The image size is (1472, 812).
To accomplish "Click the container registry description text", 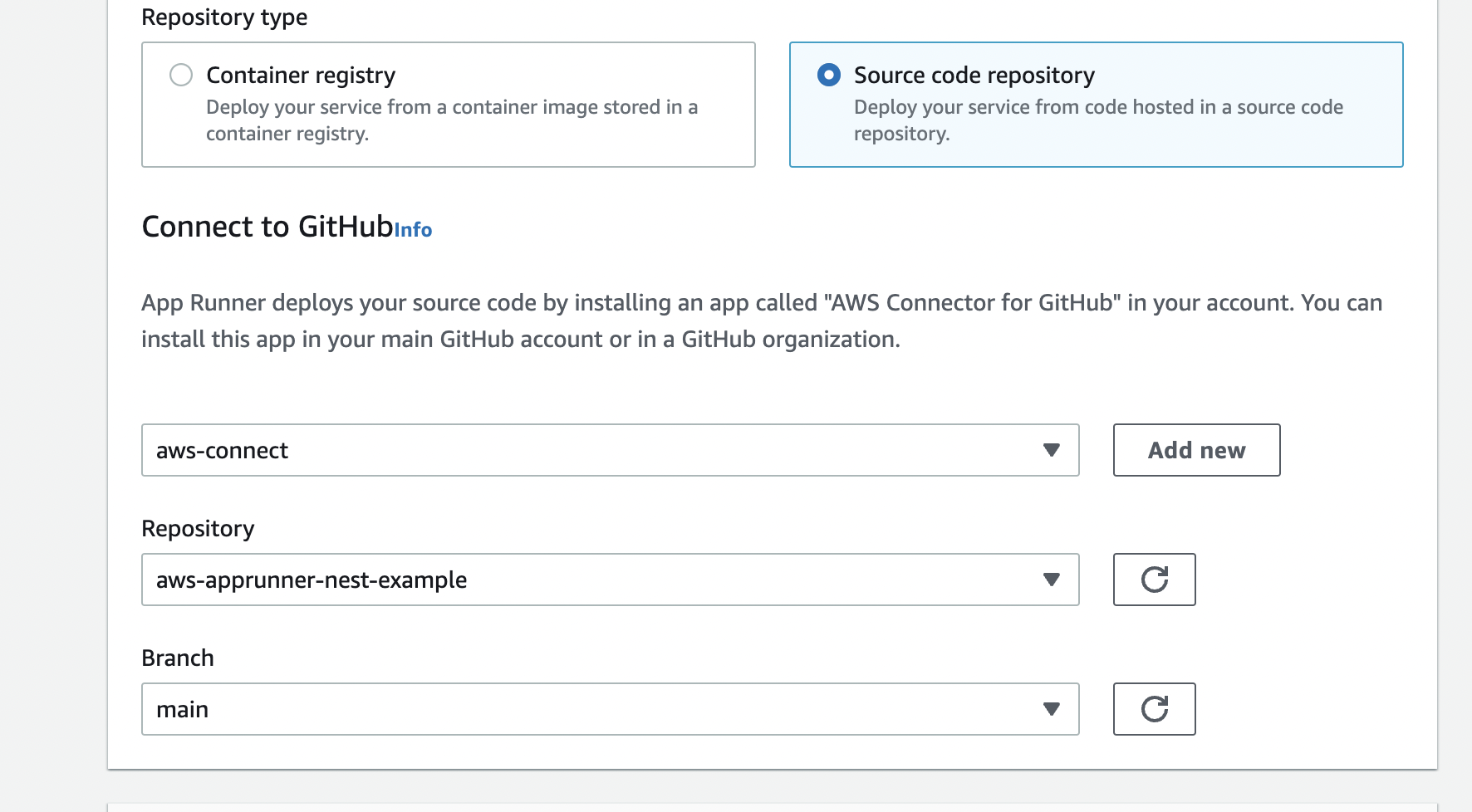I will coord(452,120).
